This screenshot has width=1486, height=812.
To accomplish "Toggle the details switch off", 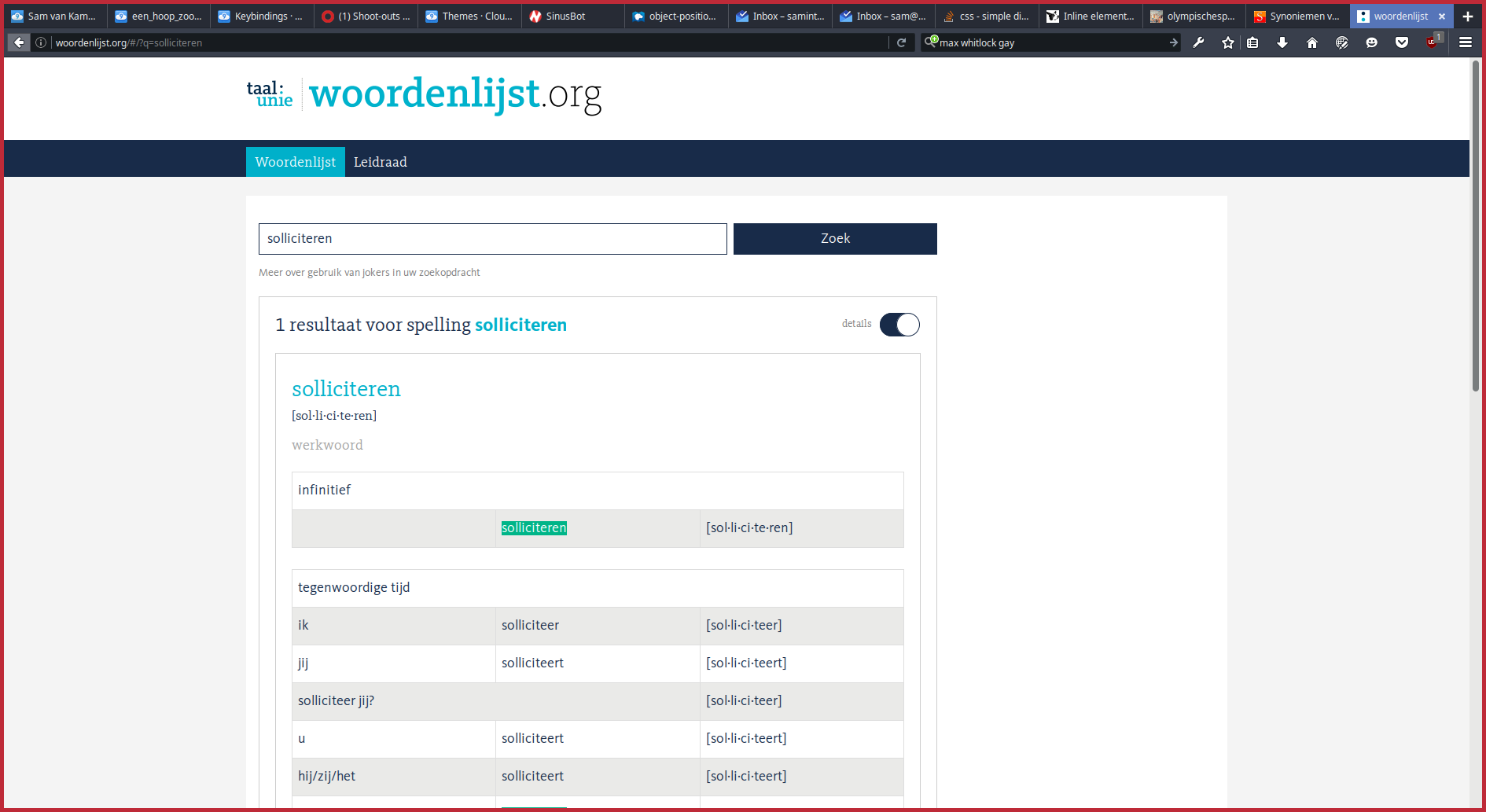I will pos(899,325).
